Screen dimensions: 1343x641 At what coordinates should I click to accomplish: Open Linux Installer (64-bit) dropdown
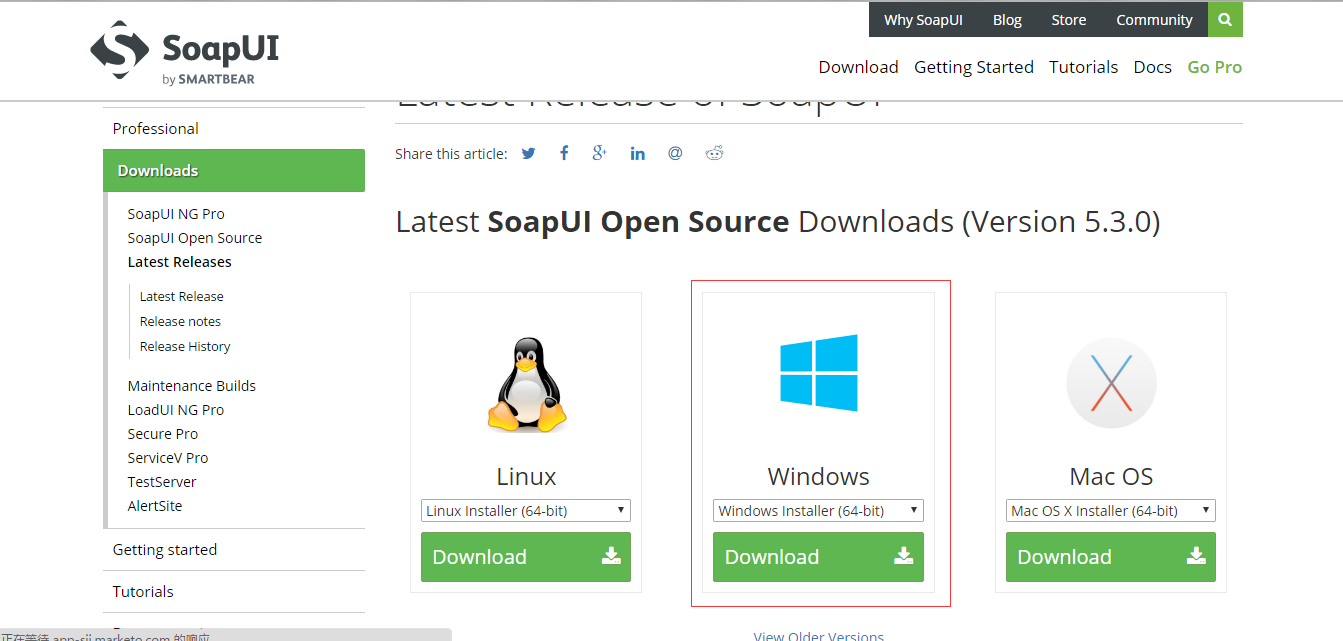tap(526, 510)
